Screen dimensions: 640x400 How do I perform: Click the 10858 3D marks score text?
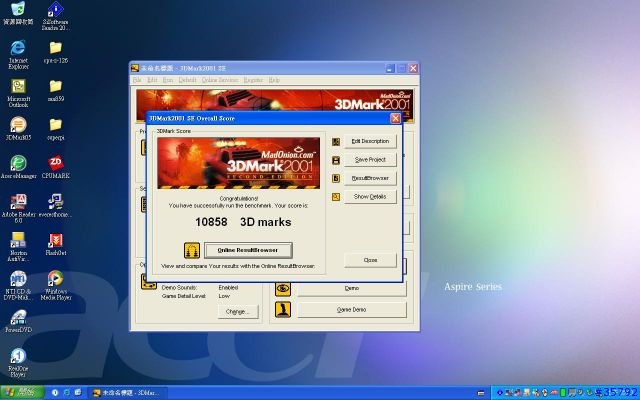click(x=243, y=222)
